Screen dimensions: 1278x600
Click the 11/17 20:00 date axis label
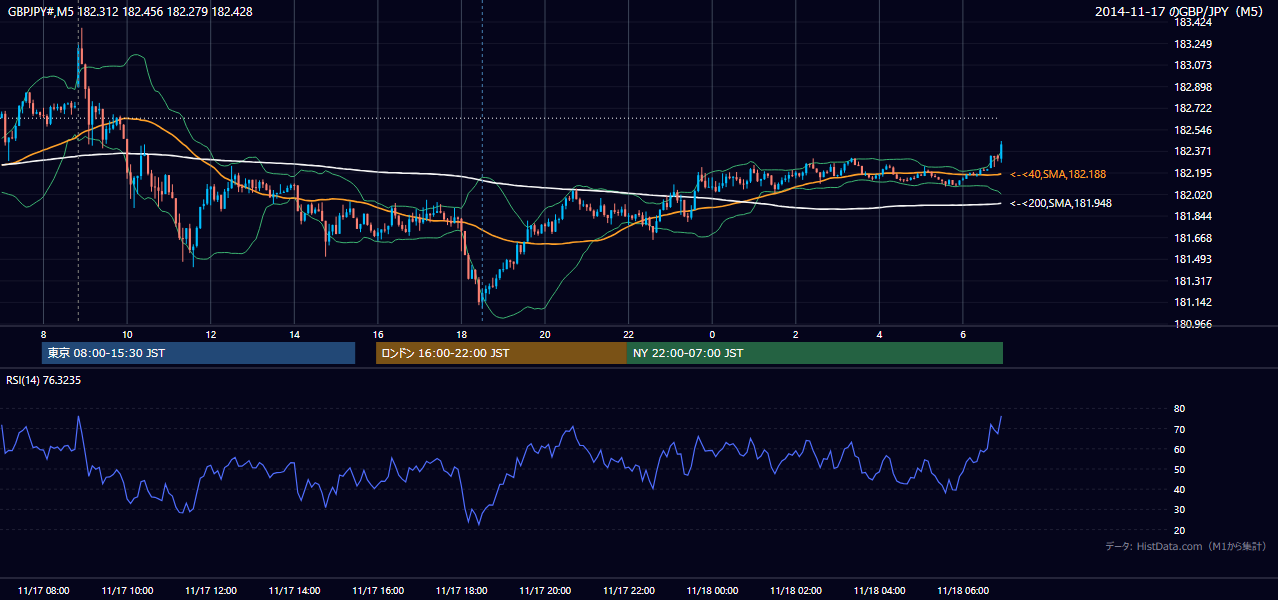pyautogui.click(x=545, y=591)
